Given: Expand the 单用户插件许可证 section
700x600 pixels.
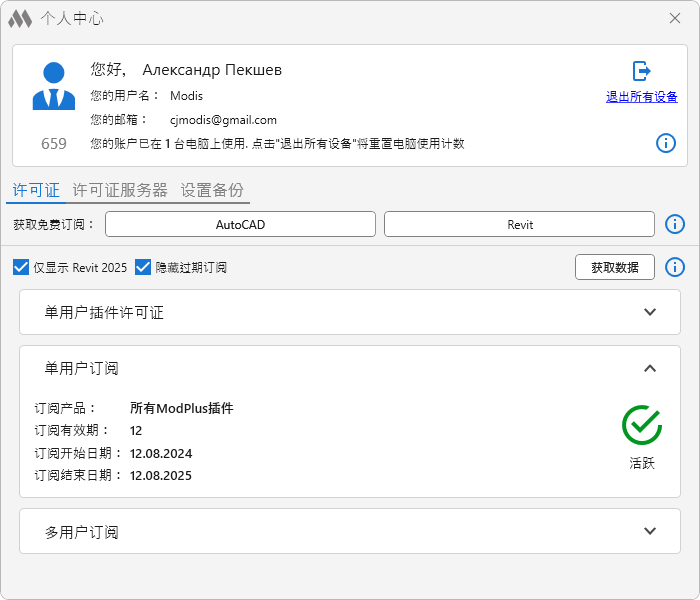Looking at the screenshot, I should pyautogui.click(x=650, y=312).
